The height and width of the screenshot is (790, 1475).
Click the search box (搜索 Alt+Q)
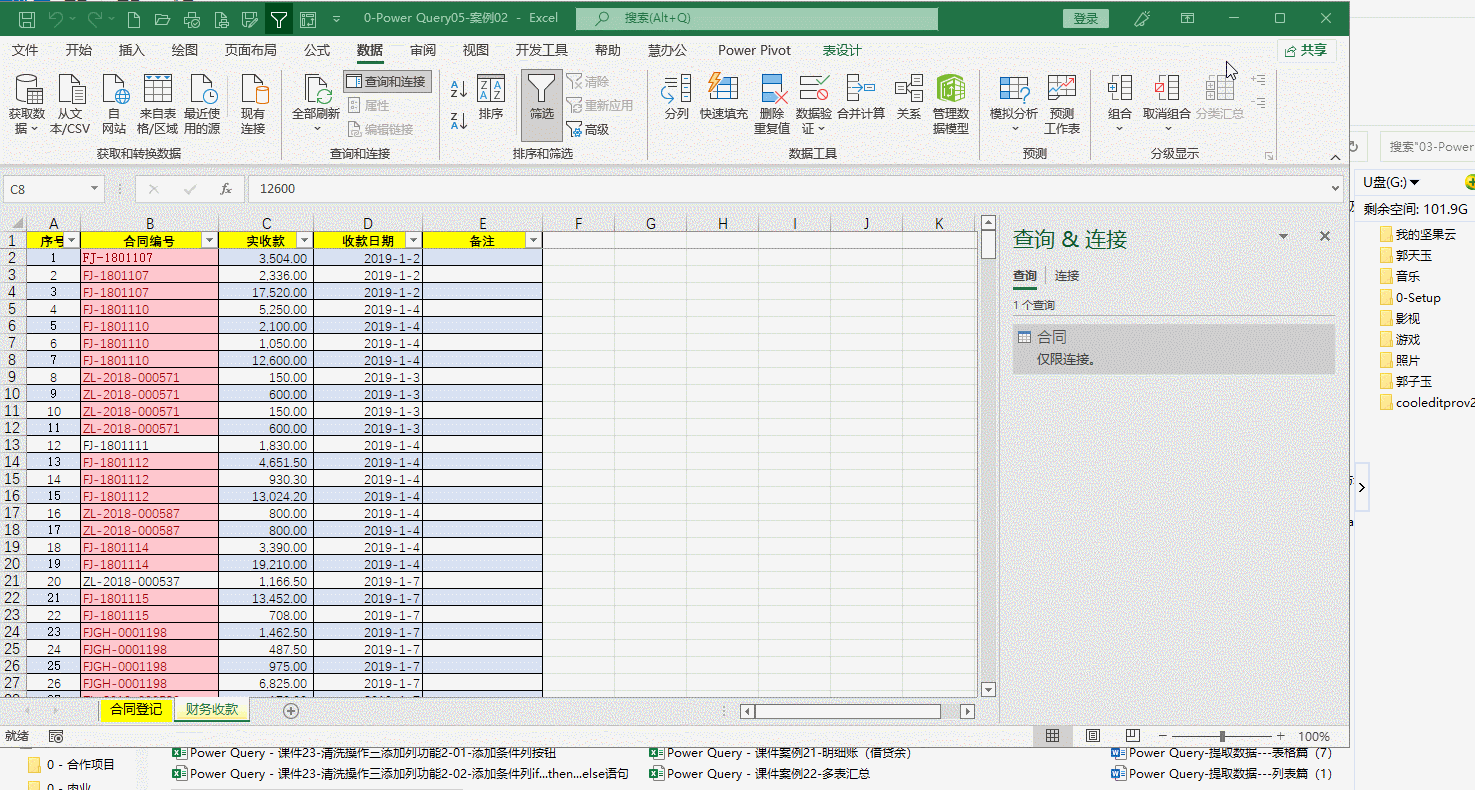coord(756,19)
